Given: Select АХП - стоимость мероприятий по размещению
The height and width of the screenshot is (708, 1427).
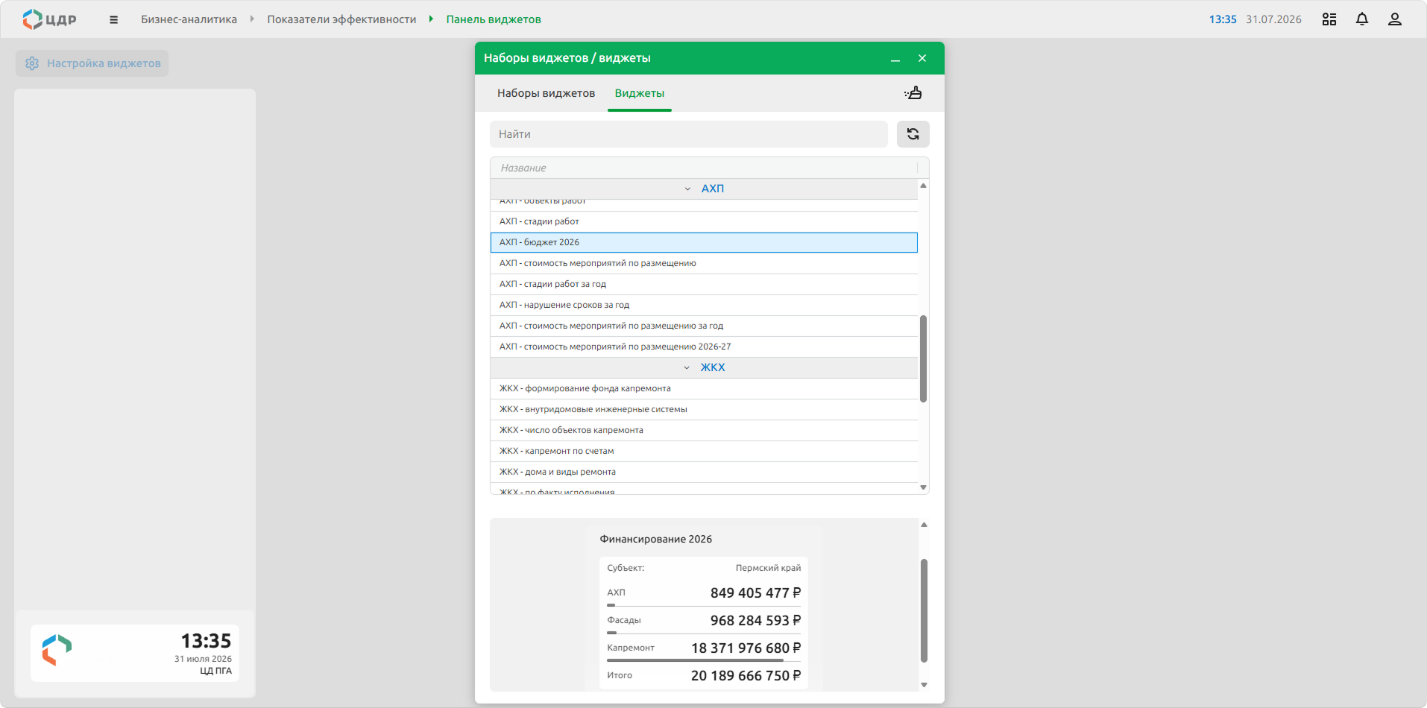Looking at the screenshot, I should pyautogui.click(x=704, y=263).
